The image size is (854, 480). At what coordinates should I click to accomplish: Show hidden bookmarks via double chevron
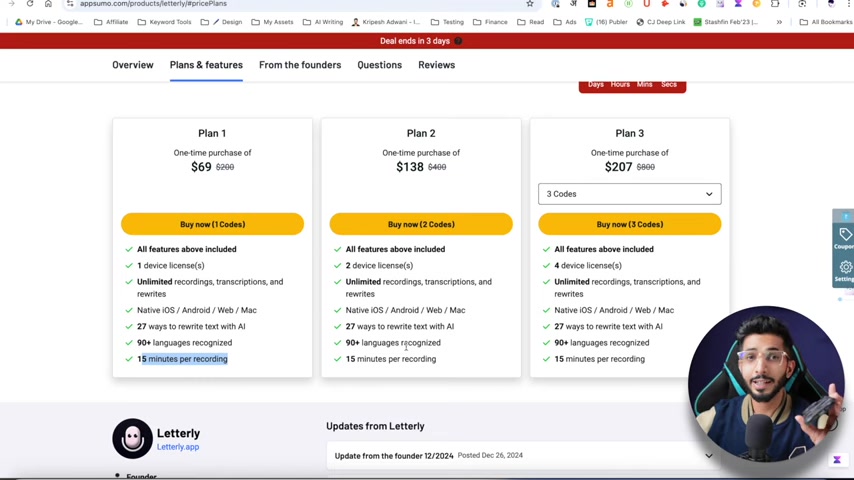coord(779,22)
